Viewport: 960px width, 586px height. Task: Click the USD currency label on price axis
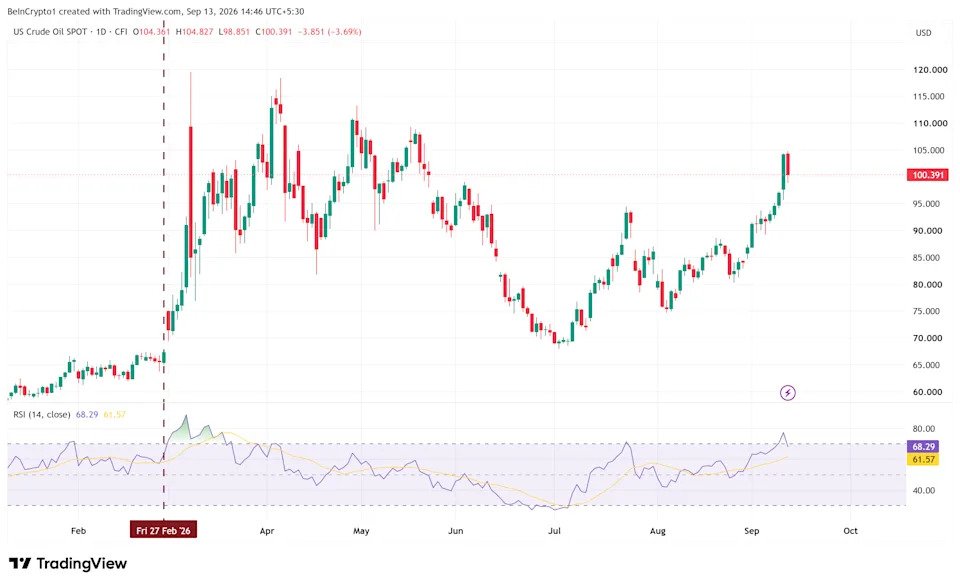[923, 32]
